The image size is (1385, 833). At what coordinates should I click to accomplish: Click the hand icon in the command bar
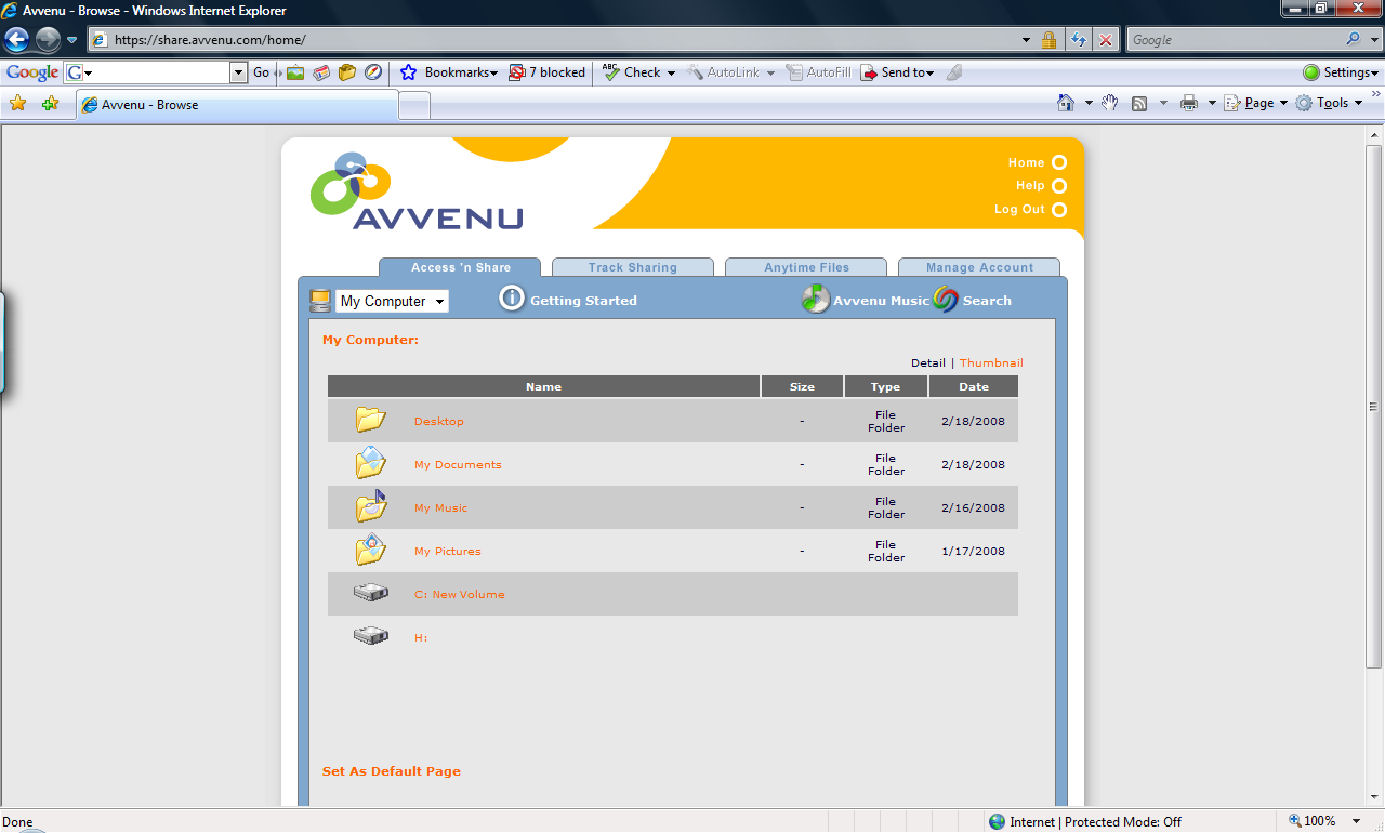pos(1110,102)
